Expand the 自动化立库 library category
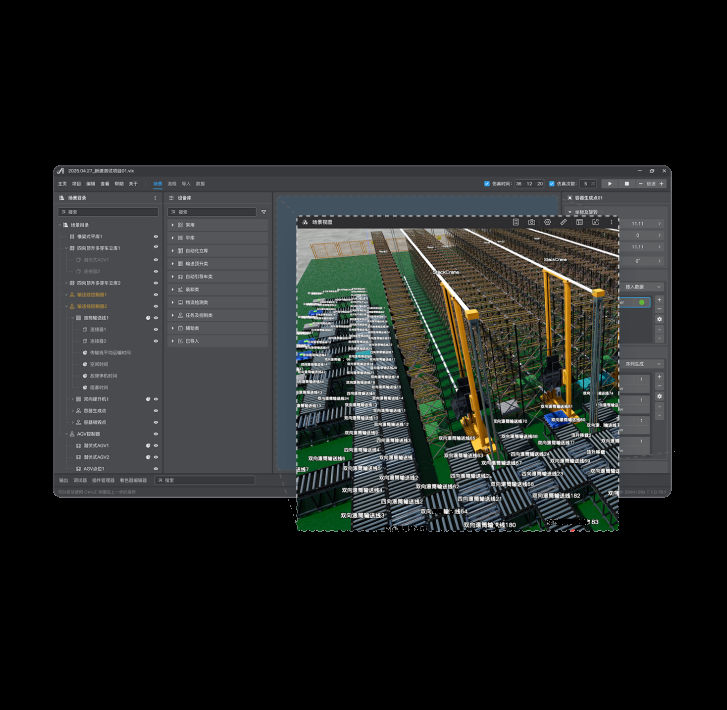Viewport: 727px width, 710px height. click(172, 251)
